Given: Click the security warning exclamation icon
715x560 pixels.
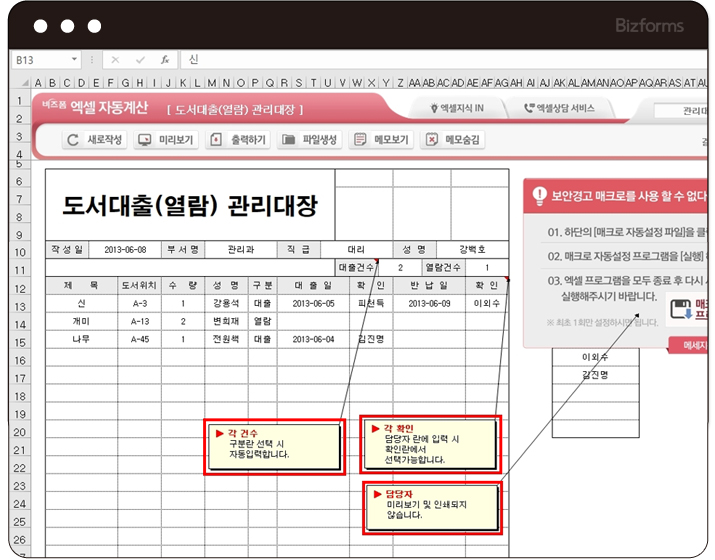Looking at the screenshot, I should point(539,196).
